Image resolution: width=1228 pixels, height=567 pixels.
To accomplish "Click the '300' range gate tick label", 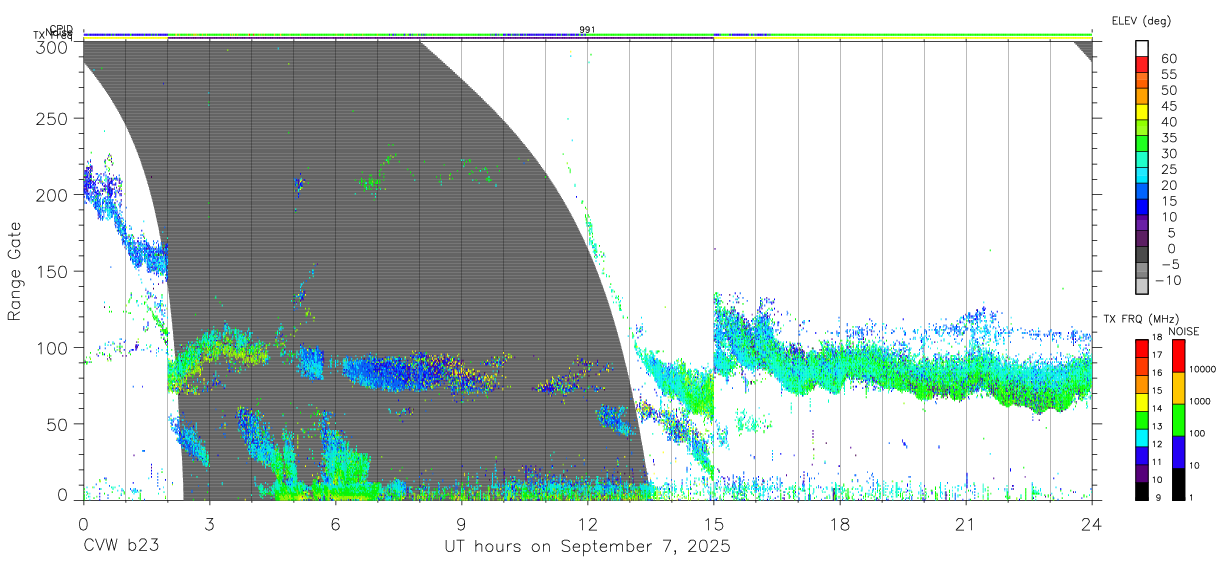I will click(x=52, y=46).
